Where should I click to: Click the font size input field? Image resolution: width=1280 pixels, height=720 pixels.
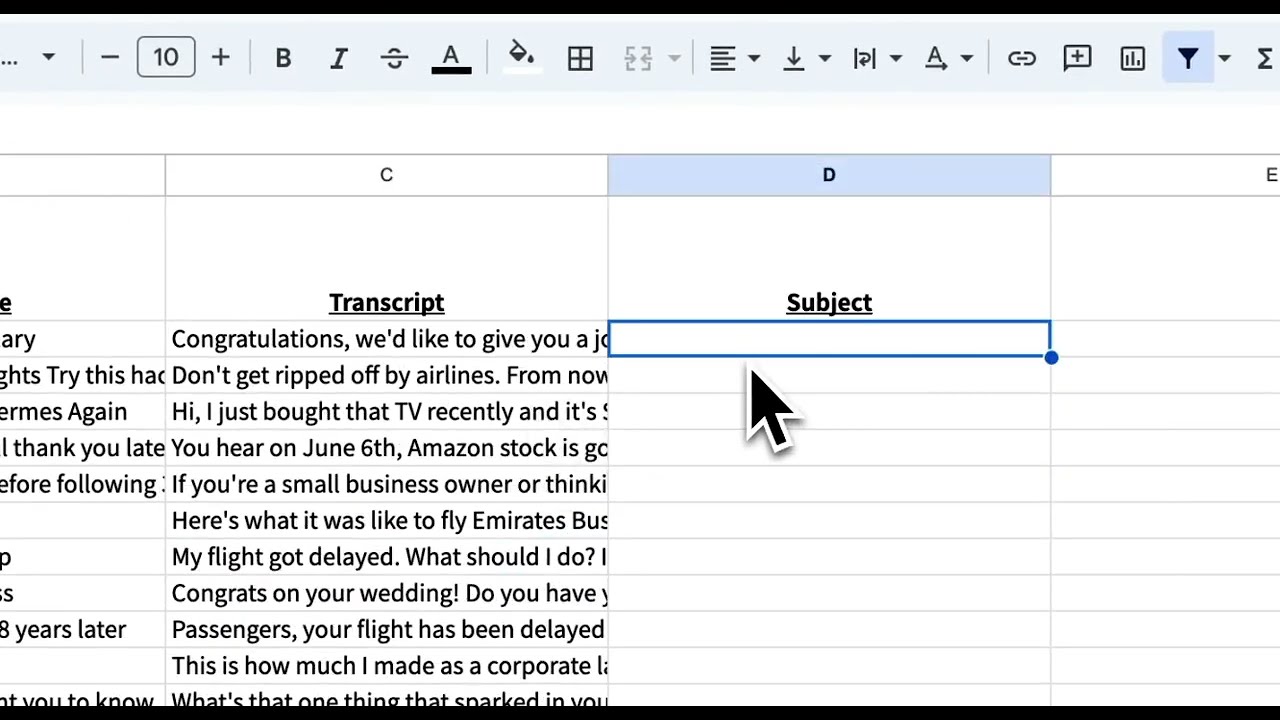pyautogui.click(x=166, y=58)
